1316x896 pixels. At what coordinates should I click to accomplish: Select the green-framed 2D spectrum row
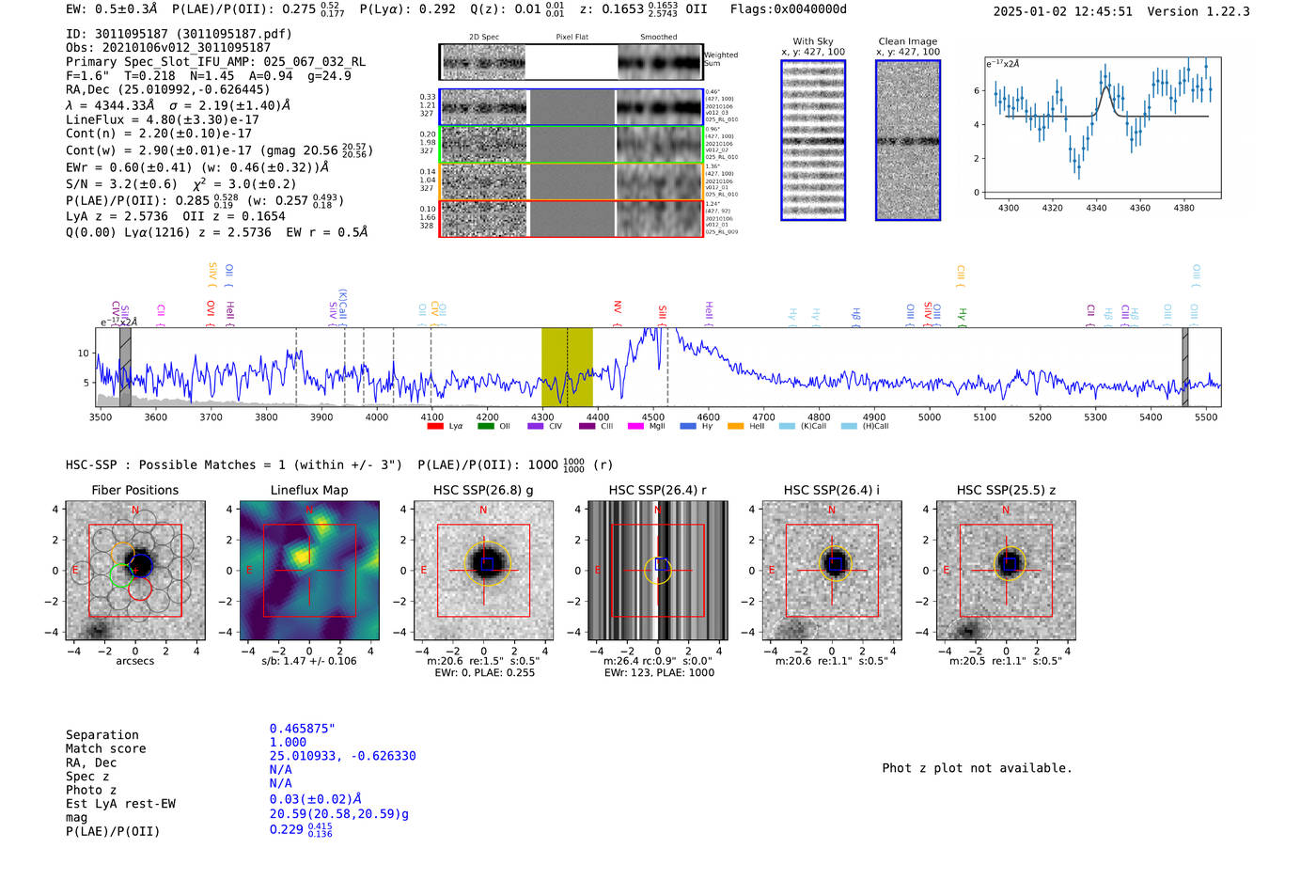tap(572, 145)
